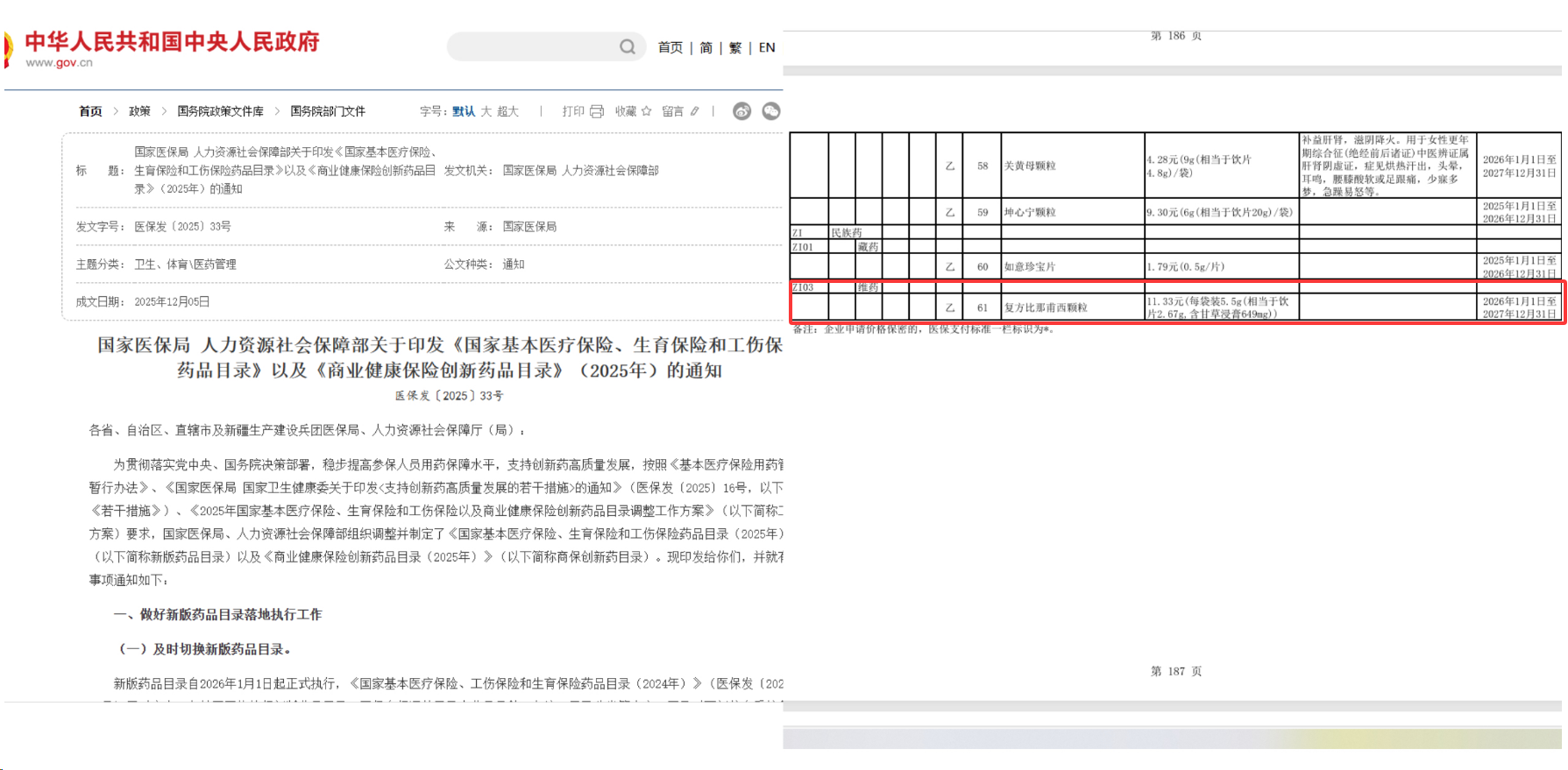This screenshot has height=770, width=1568.
Task: Set font size to 超大
Action: click(x=508, y=111)
